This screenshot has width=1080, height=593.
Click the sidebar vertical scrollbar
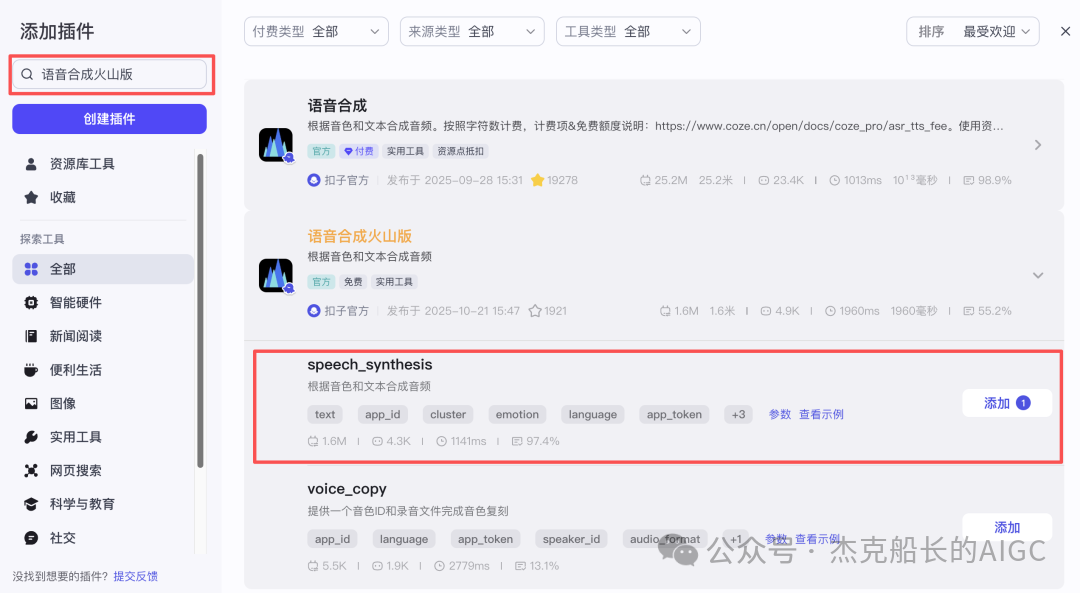coord(200,310)
